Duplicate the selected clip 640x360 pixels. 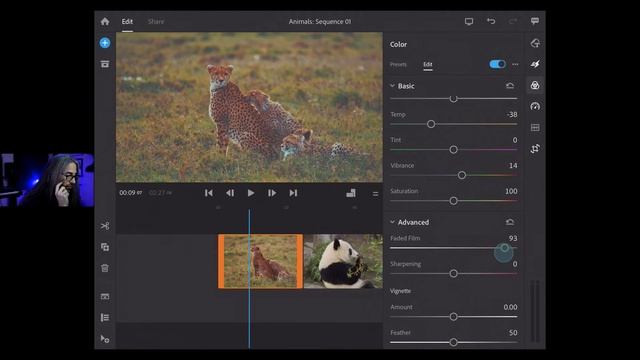pyautogui.click(x=105, y=247)
